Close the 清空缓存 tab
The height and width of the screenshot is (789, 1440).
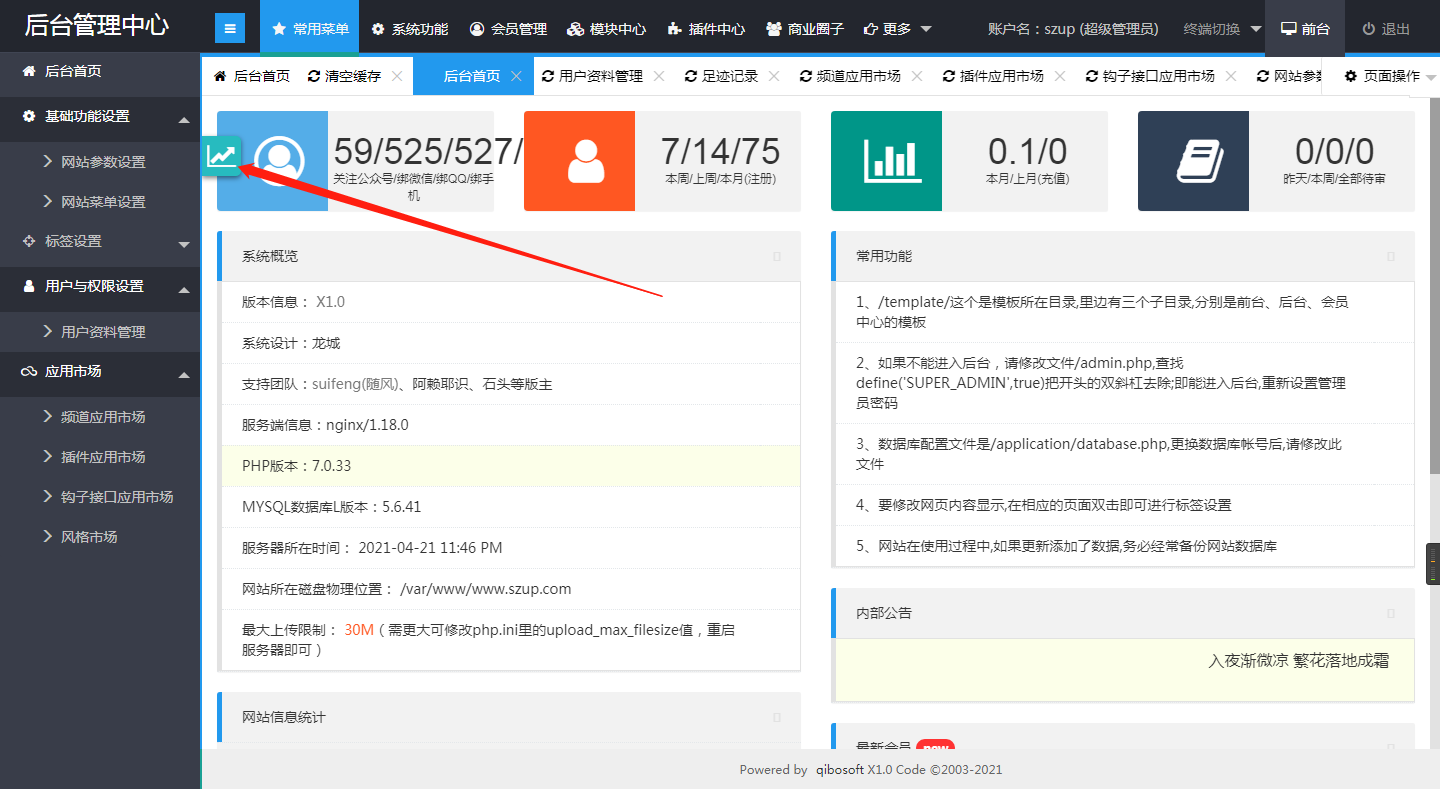pos(397,76)
